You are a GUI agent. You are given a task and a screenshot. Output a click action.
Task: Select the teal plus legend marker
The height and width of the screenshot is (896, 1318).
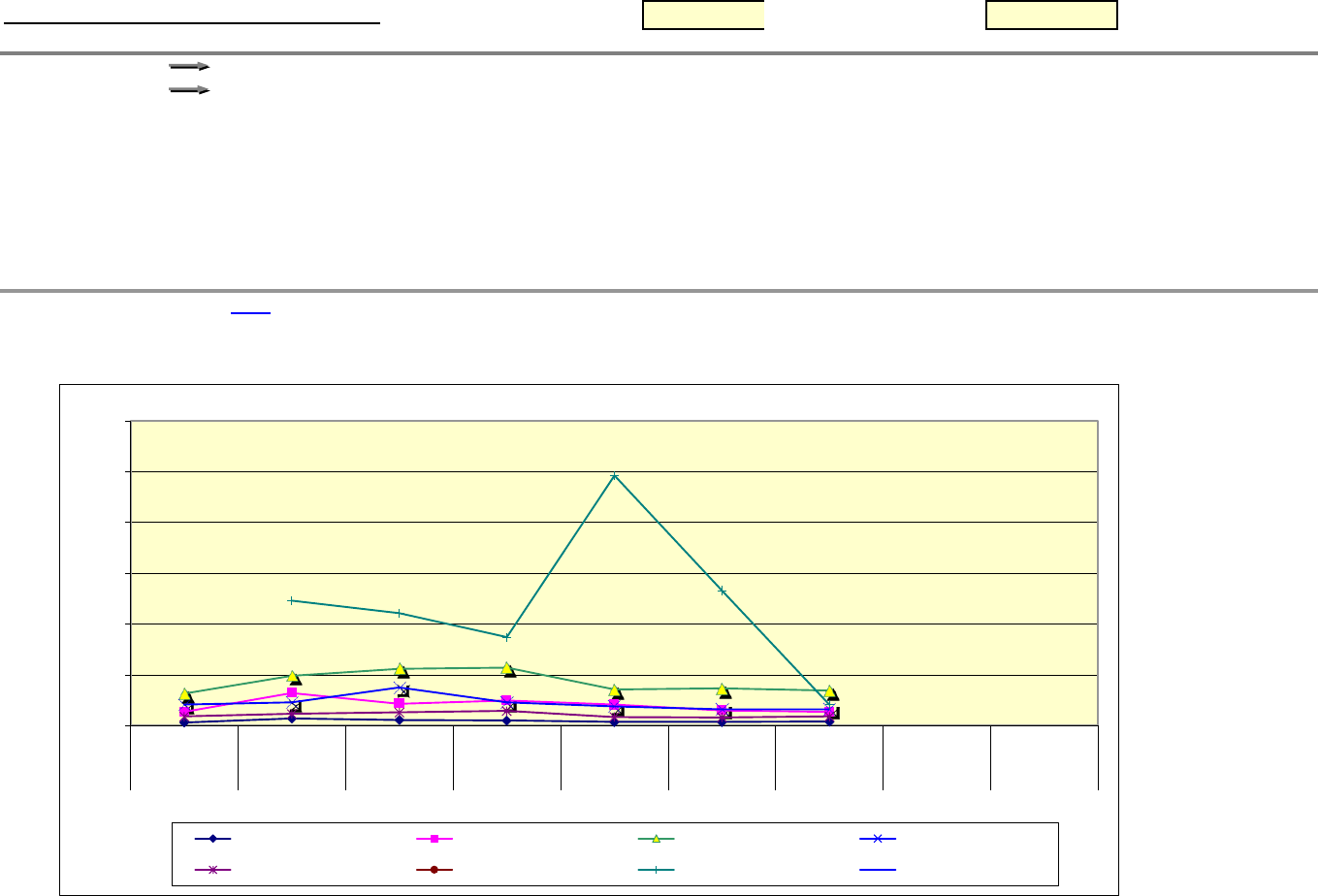coord(656,870)
